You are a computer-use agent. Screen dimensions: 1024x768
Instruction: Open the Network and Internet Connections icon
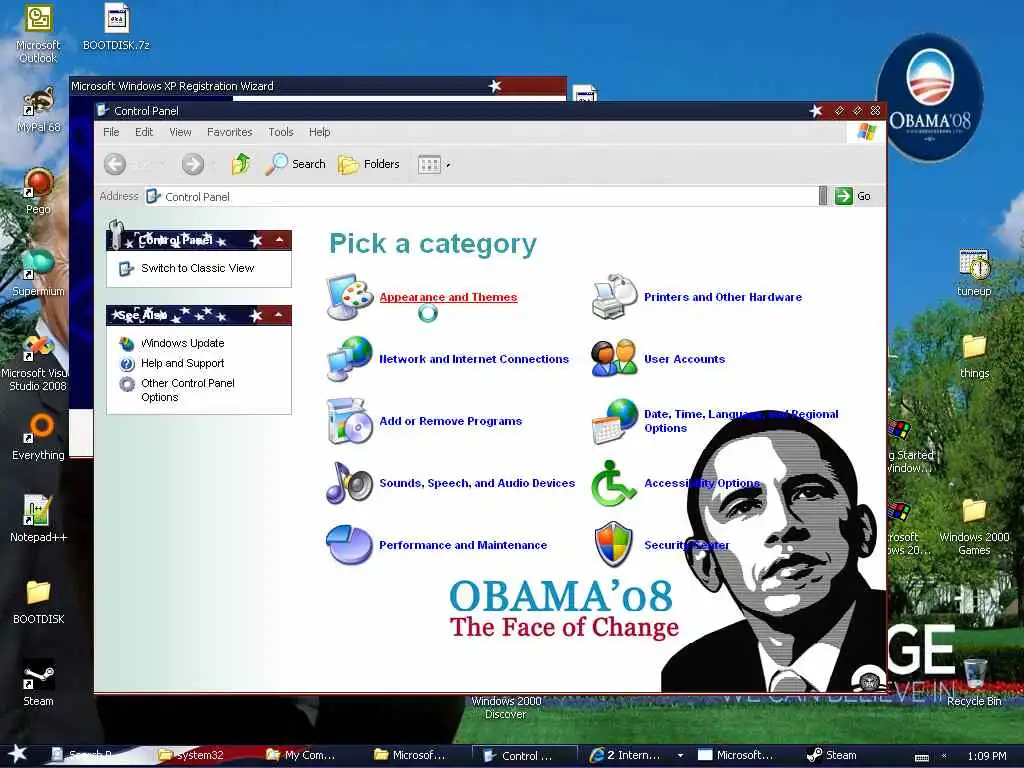(x=350, y=359)
